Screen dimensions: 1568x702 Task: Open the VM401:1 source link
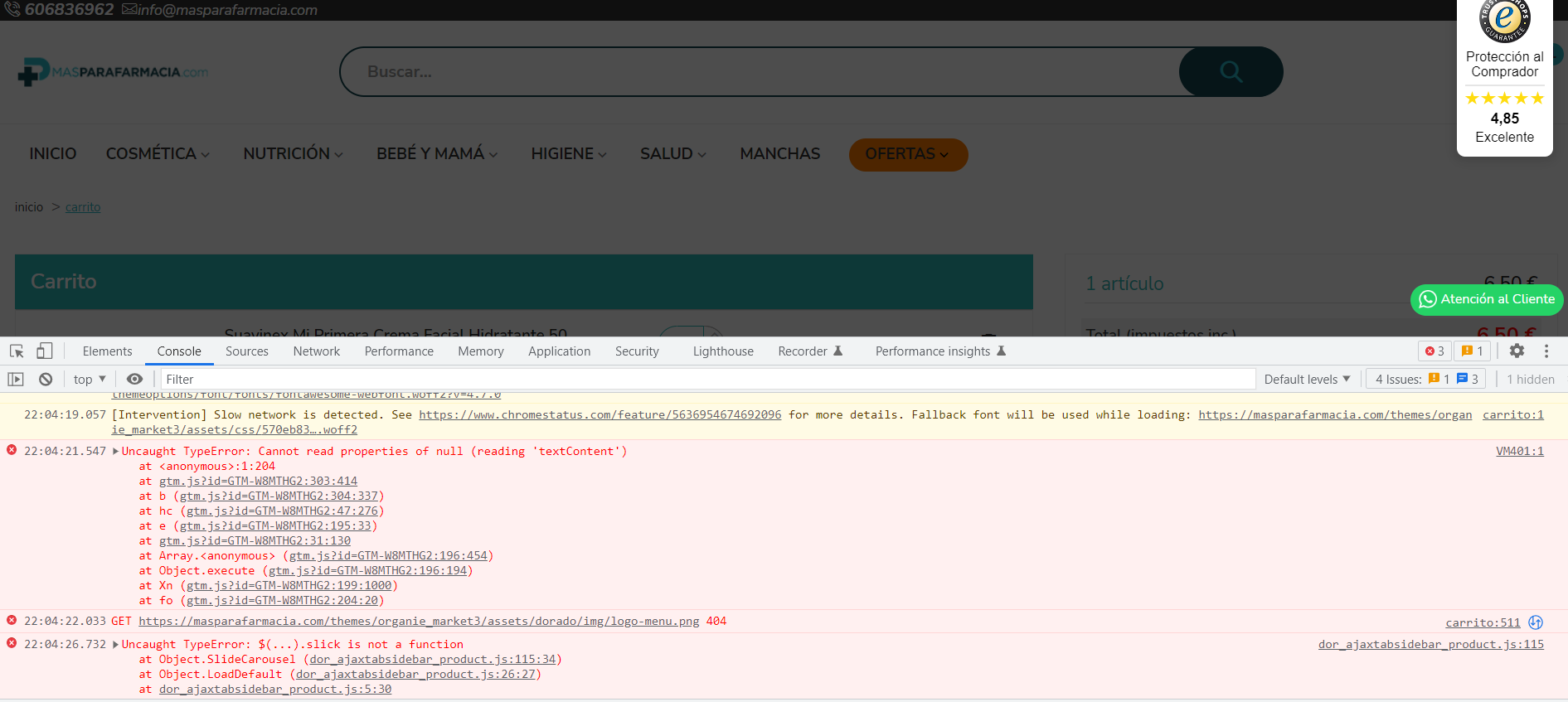pos(1519,452)
